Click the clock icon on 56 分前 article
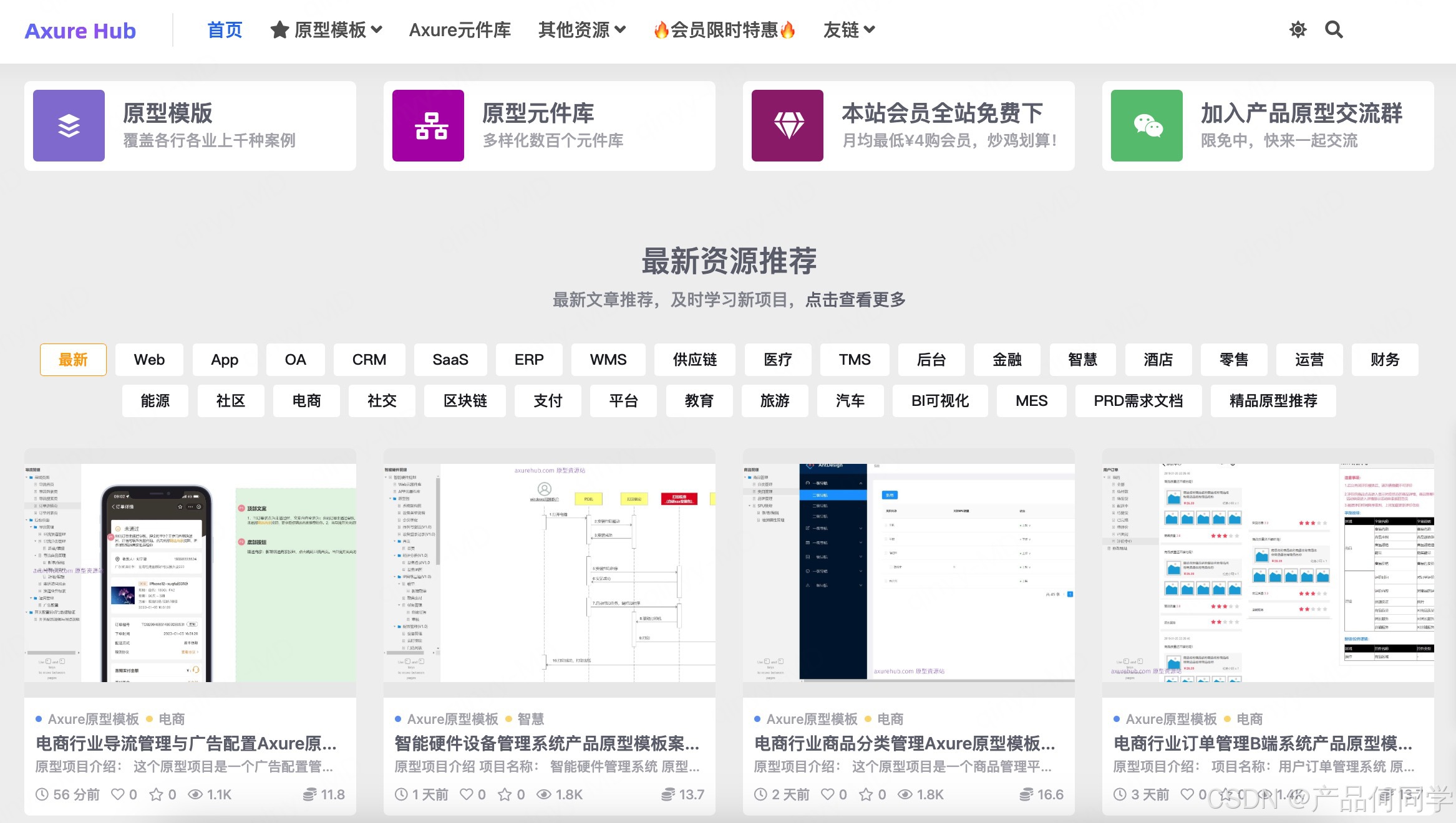Image resolution: width=1456 pixels, height=823 pixels. pyautogui.click(x=42, y=794)
